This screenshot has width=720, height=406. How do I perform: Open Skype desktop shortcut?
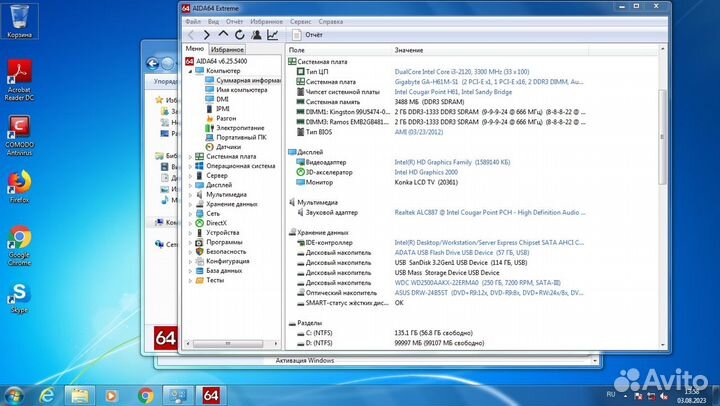19,298
